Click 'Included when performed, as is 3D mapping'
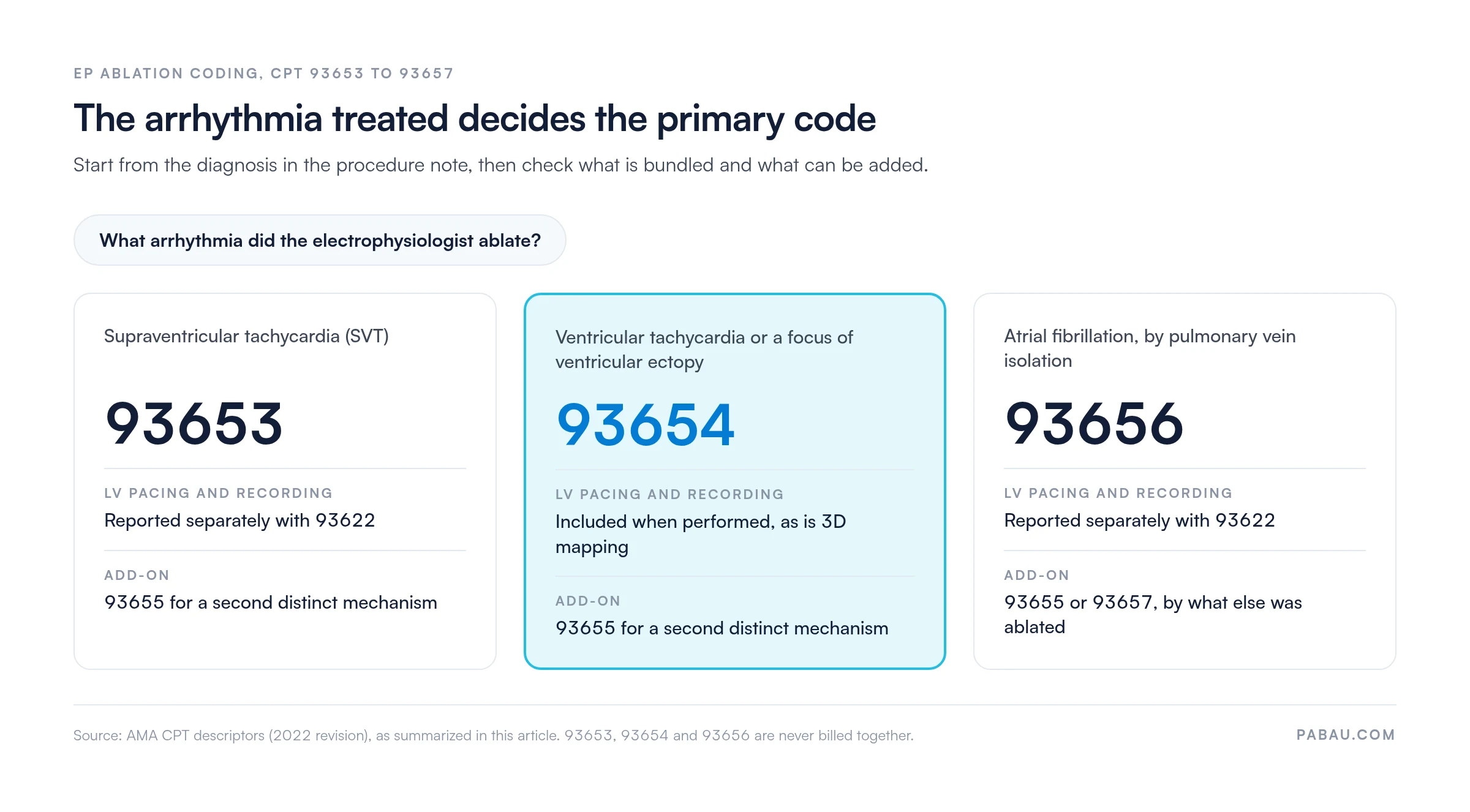 click(701, 534)
